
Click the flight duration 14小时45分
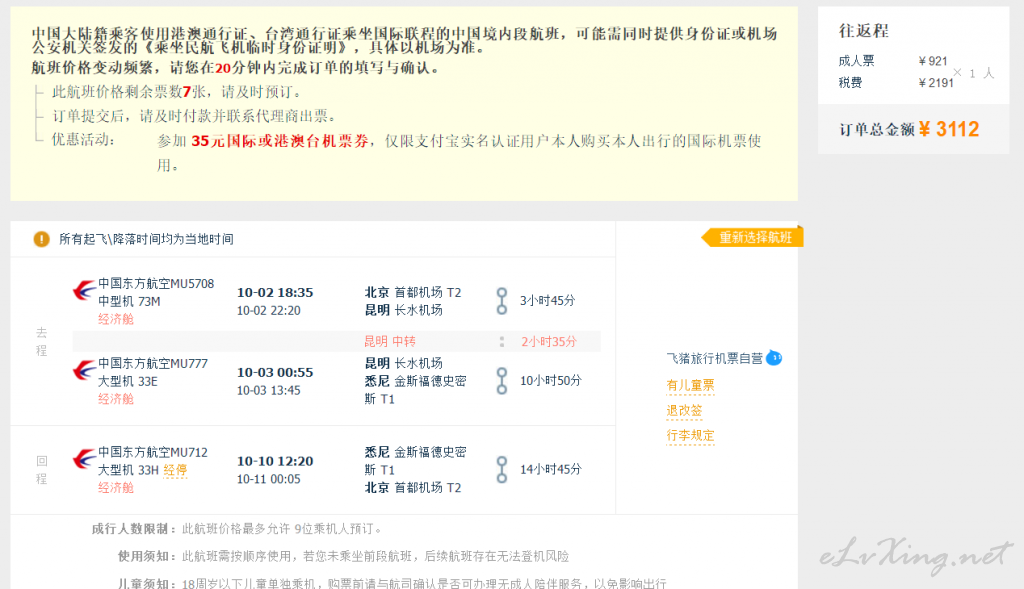point(551,470)
